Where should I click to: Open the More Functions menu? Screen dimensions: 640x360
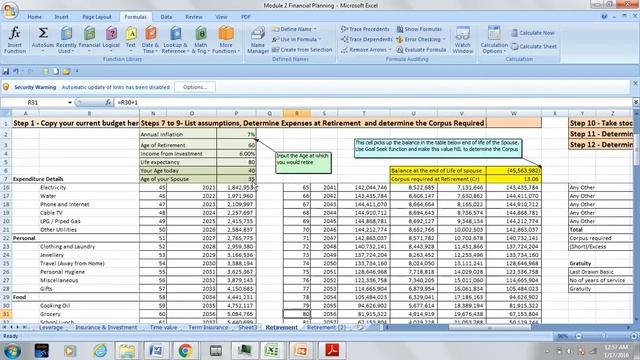tap(226, 39)
